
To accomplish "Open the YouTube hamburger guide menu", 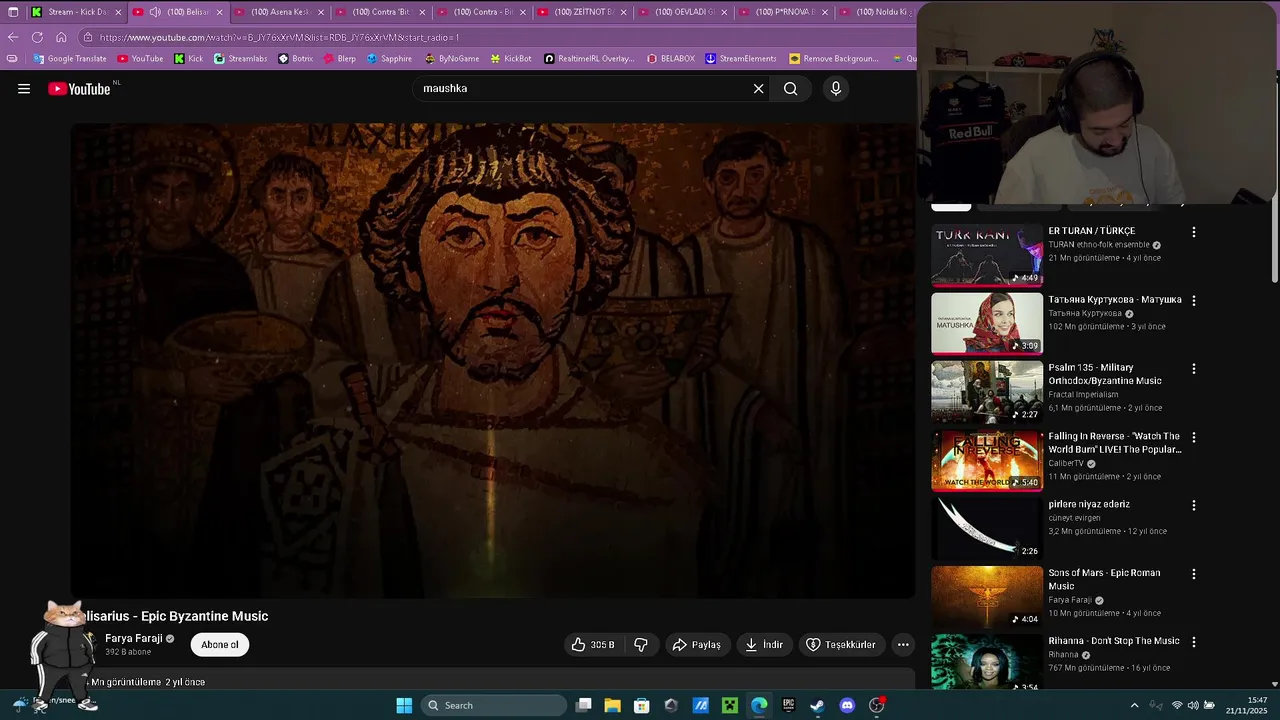I will pos(24,88).
